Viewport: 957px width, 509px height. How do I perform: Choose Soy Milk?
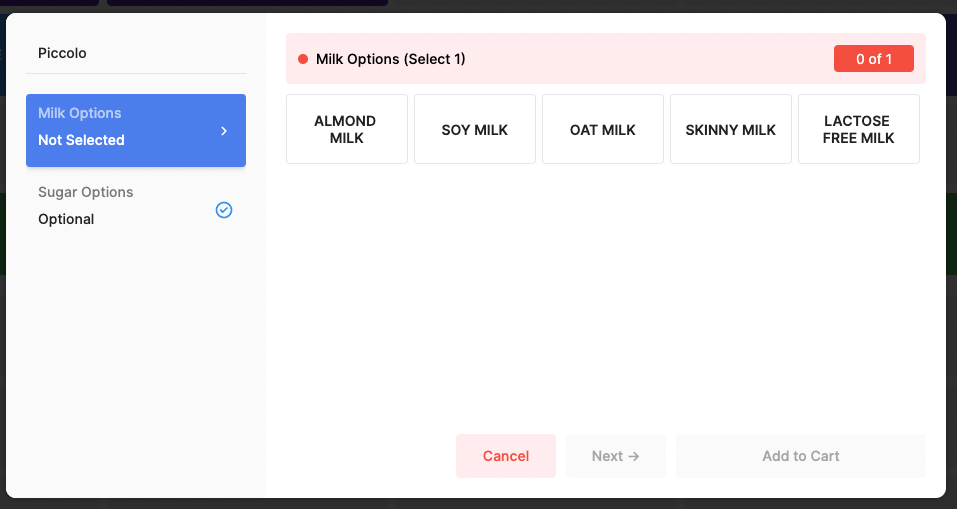click(475, 129)
